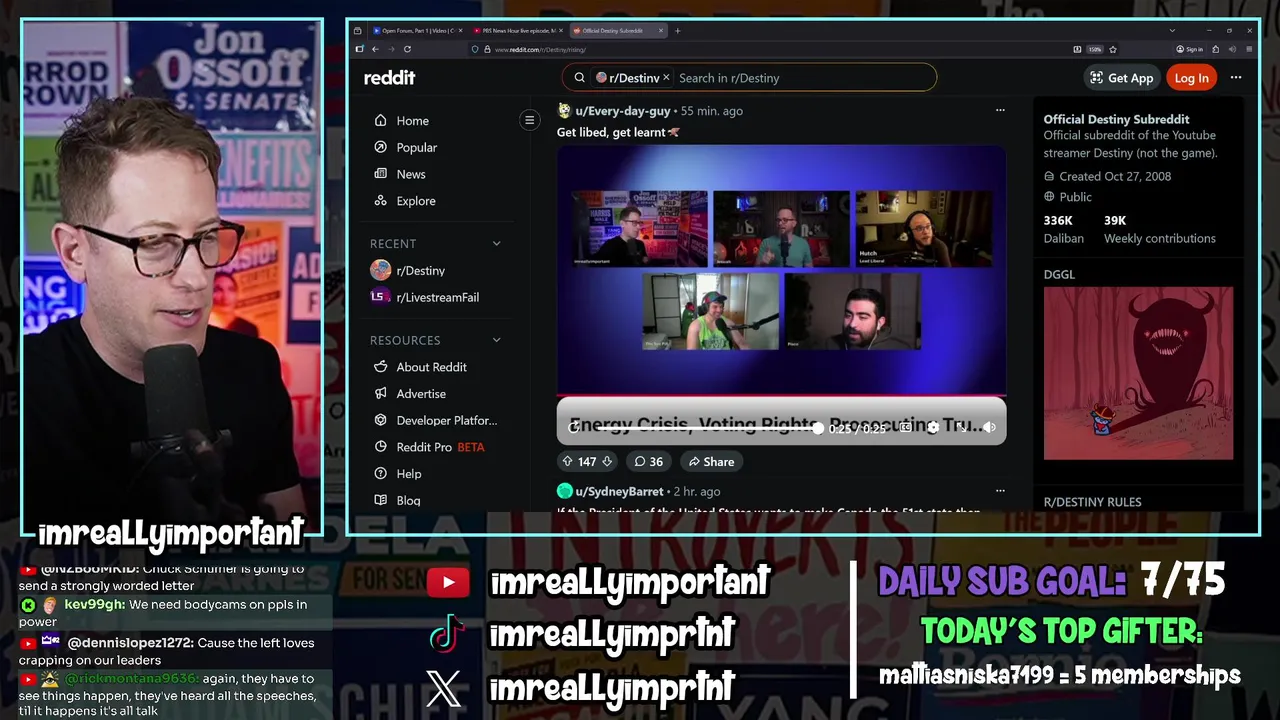
Task: Collapse the navigation sidebar hamburger button
Action: tap(530, 121)
